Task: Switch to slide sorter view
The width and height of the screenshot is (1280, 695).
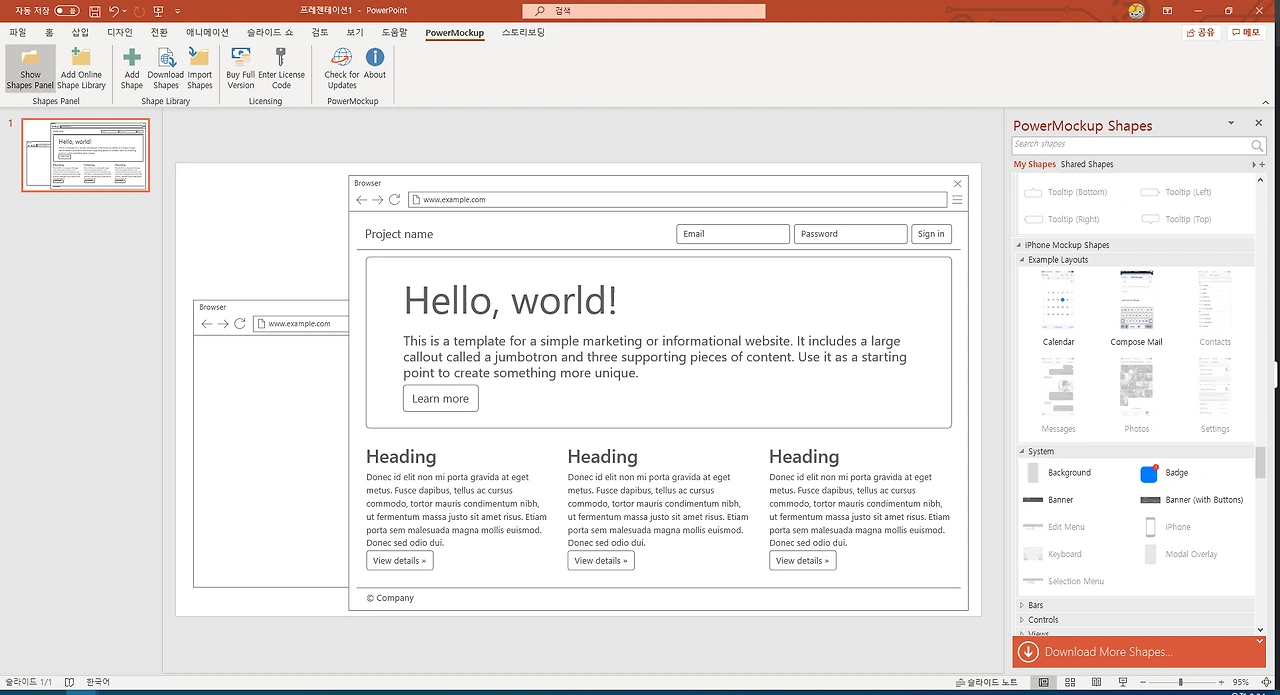Action: click(x=1070, y=682)
